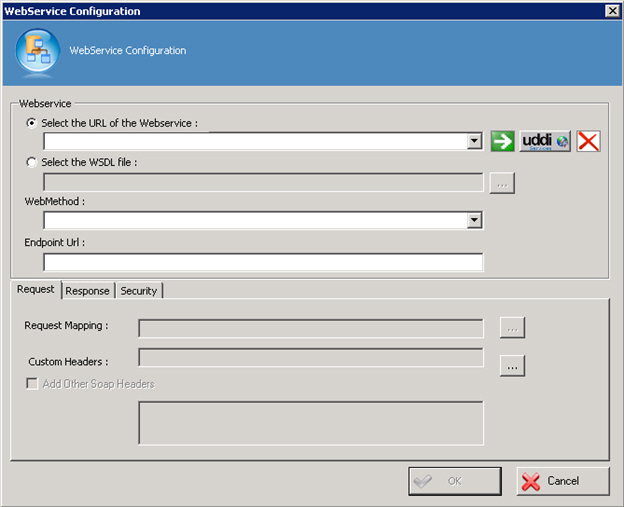624x507 pixels.
Task: Click into the Endpoint Url field
Action: coord(263,262)
